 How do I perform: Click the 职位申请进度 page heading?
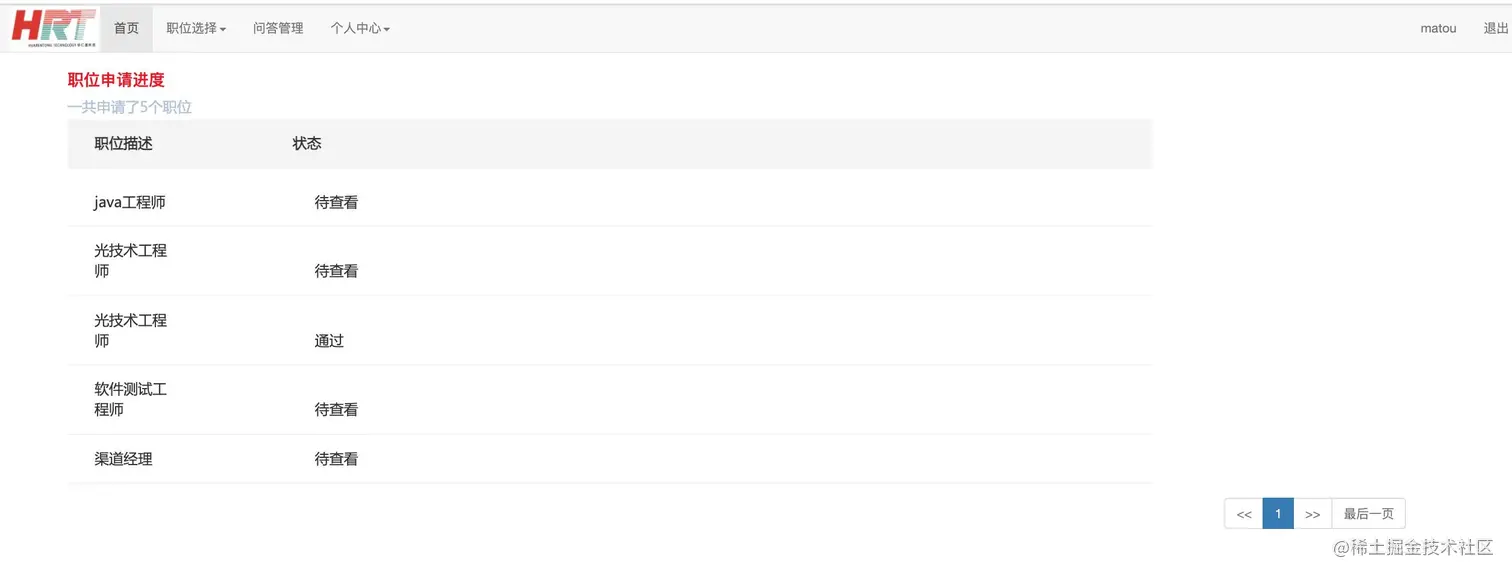(x=116, y=80)
